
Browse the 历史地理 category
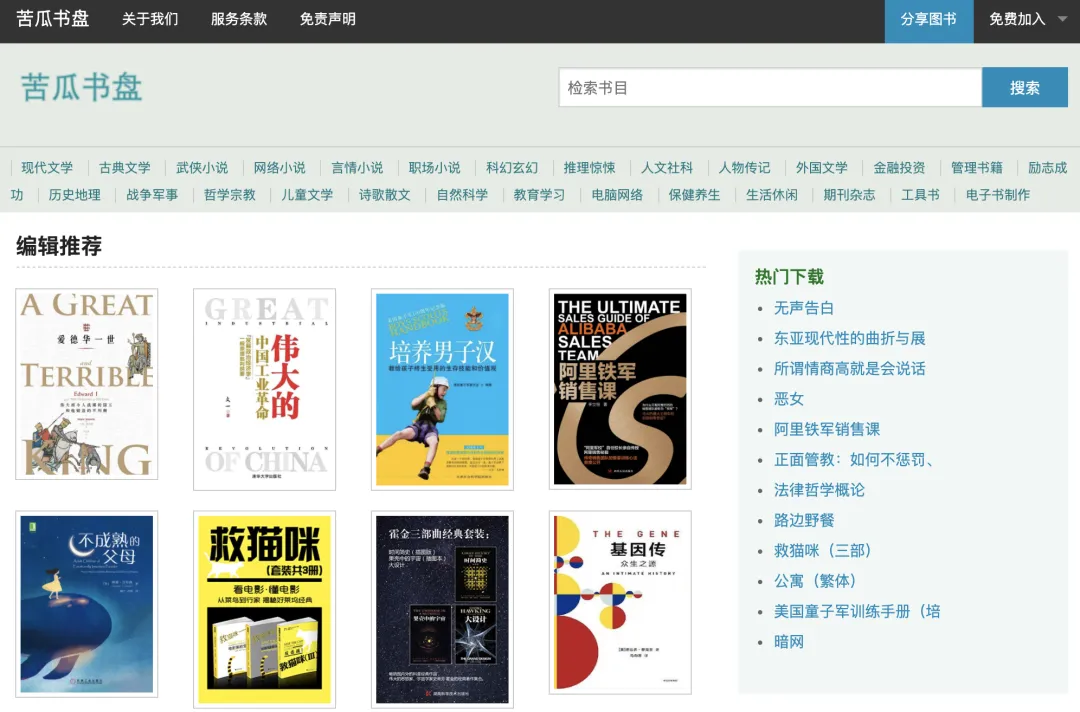click(74, 195)
